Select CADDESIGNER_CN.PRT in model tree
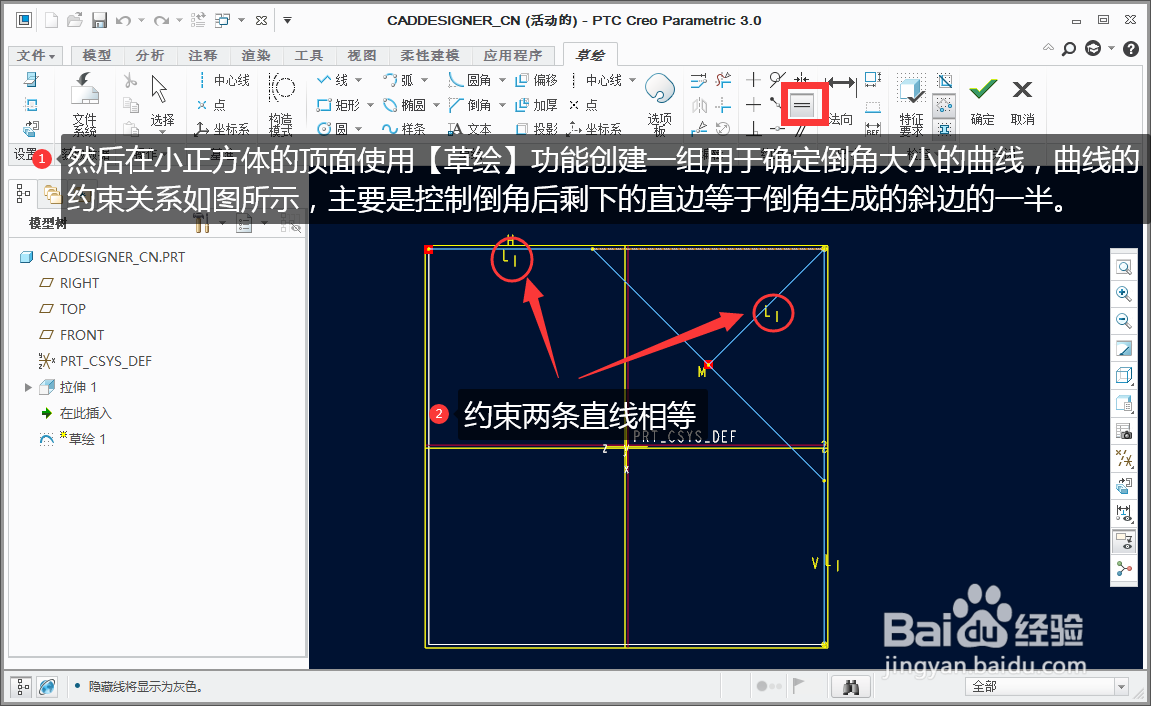Viewport: 1151px width, 706px height. click(x=103, y=257)
